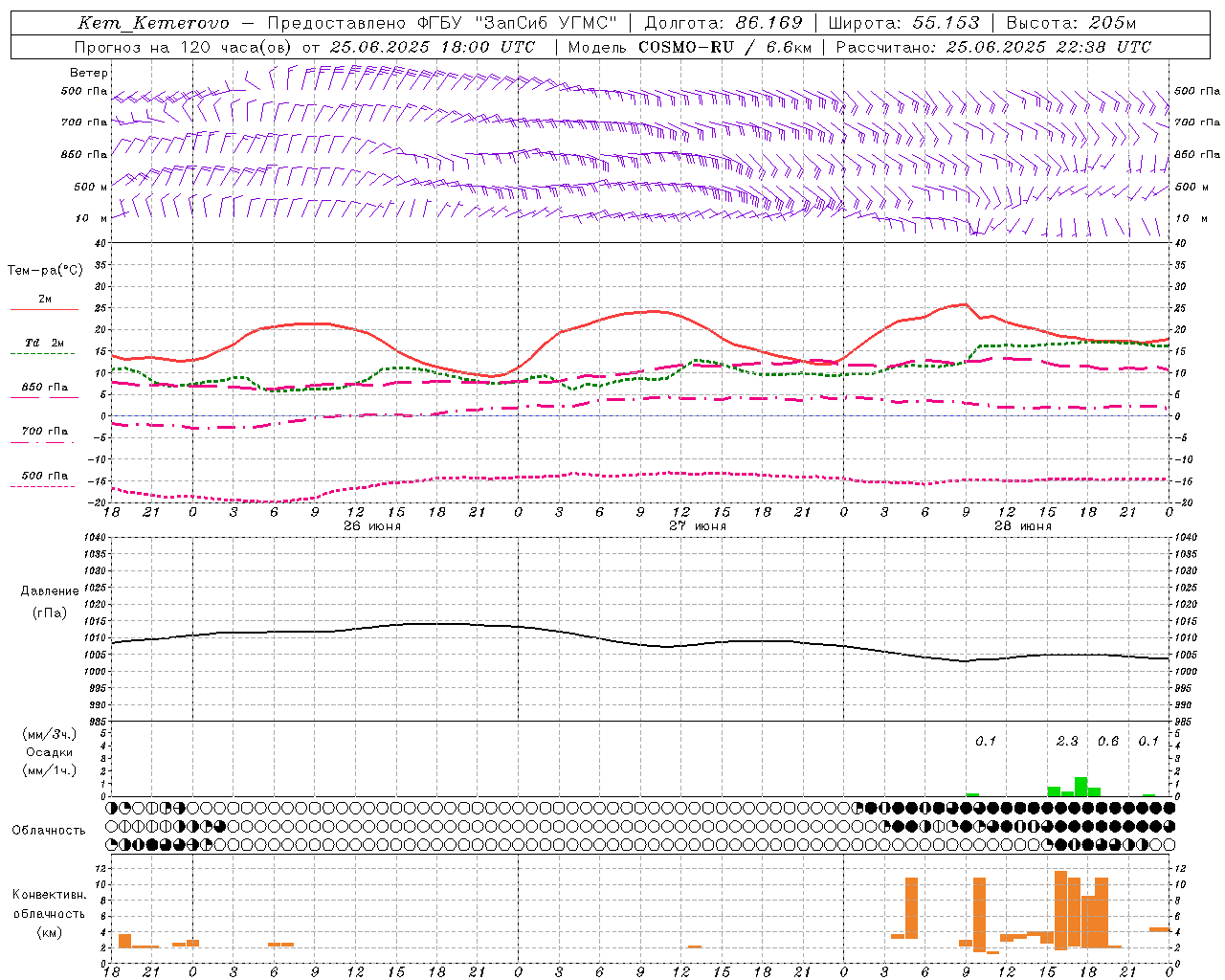This screenshot has height=980, width=1225.
Task: Click the 26 июня date label
Action: coord(372,526)
